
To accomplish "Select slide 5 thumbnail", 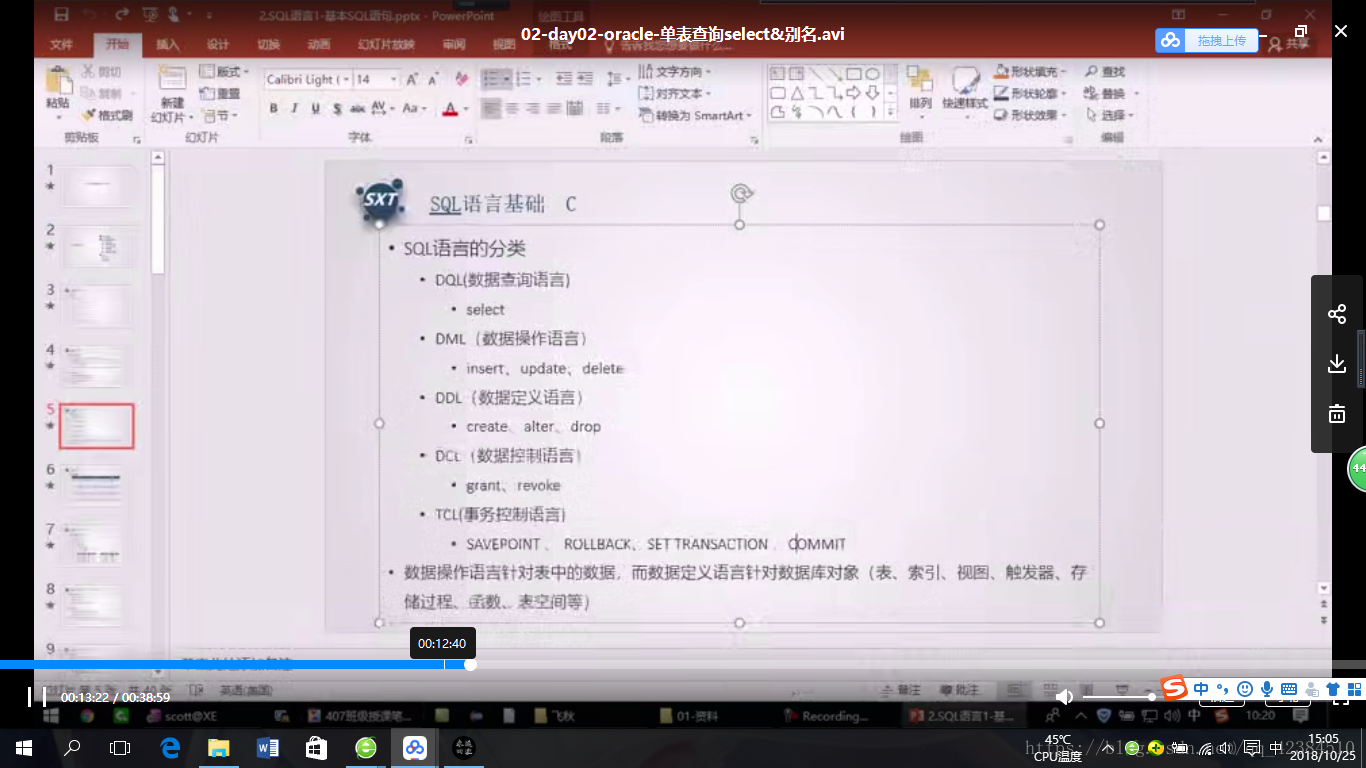I will (96, 426).
